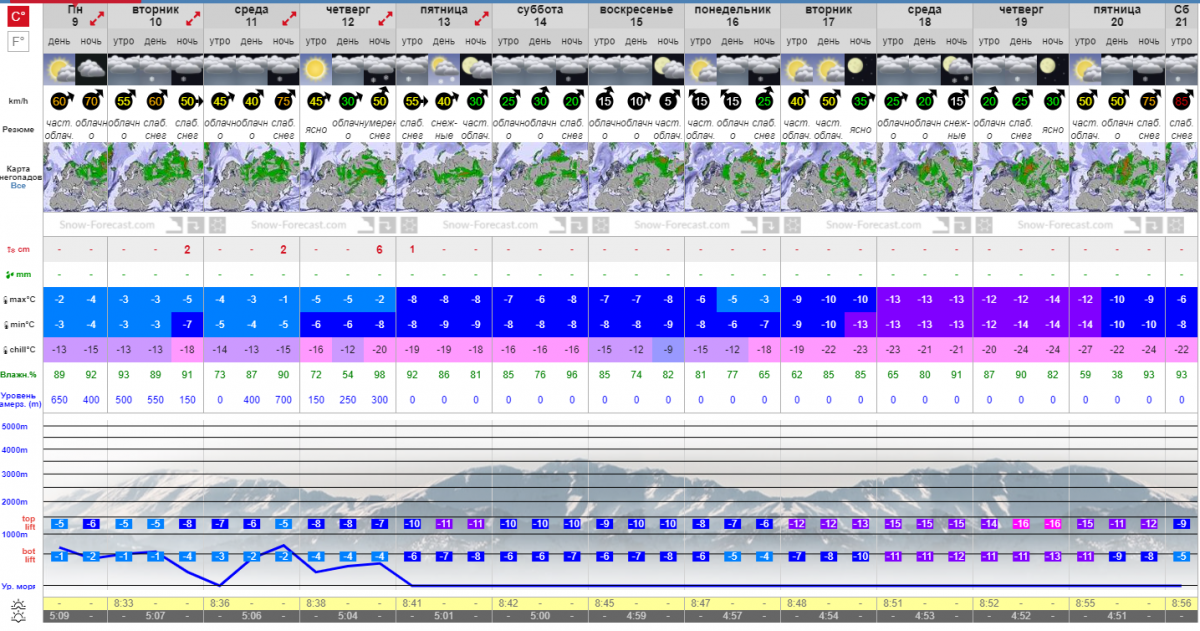This screenshot has height=631, width=1200.
Task: Open the snowfall map for четверг 19
Action: pos(1021,176)
